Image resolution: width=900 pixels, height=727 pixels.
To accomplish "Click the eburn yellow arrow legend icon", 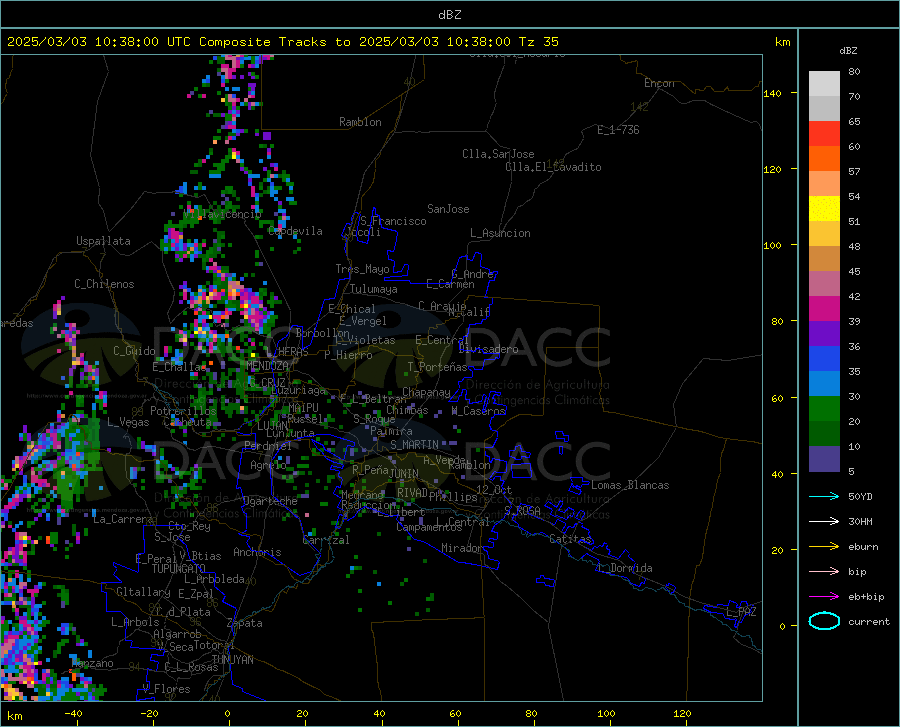I will (x=824, y=547).
